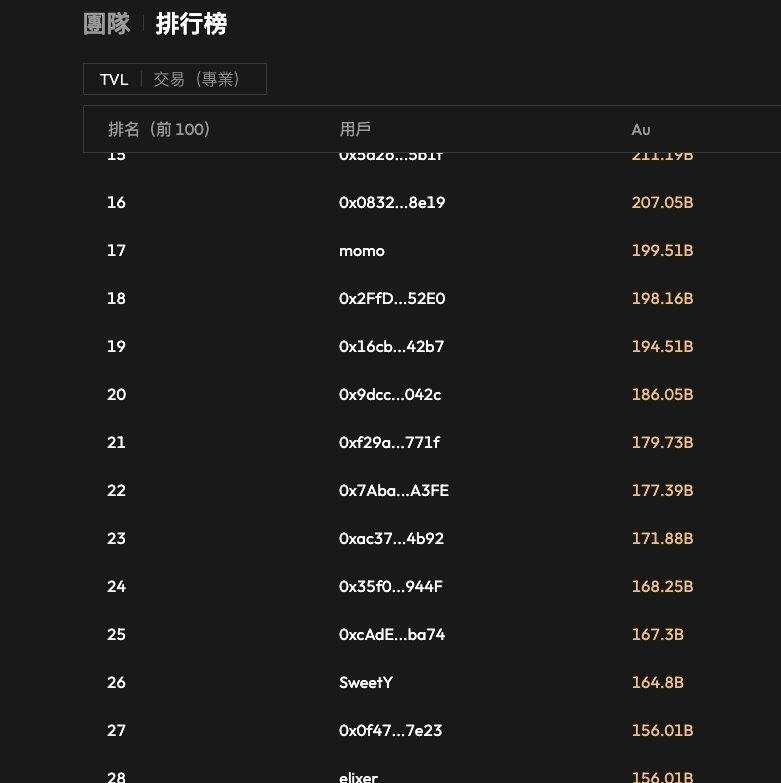Open user SweetY in leaderboard
Screen dimensions: 781x783
tap(366, 682)
